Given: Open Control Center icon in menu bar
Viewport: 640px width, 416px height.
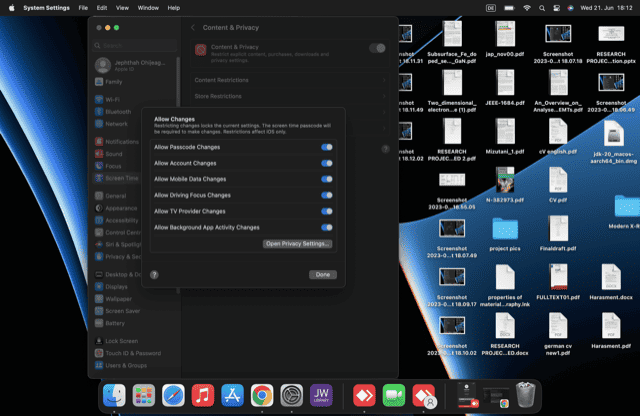Looking at the screenshot, I should tap(556, 8).
